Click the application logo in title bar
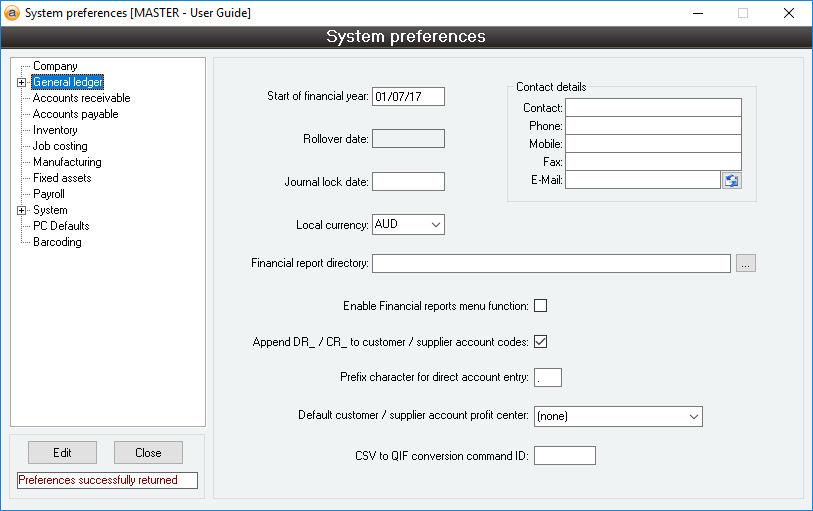Viewport: 813px width, 511px height. click(x=12, y=13)
